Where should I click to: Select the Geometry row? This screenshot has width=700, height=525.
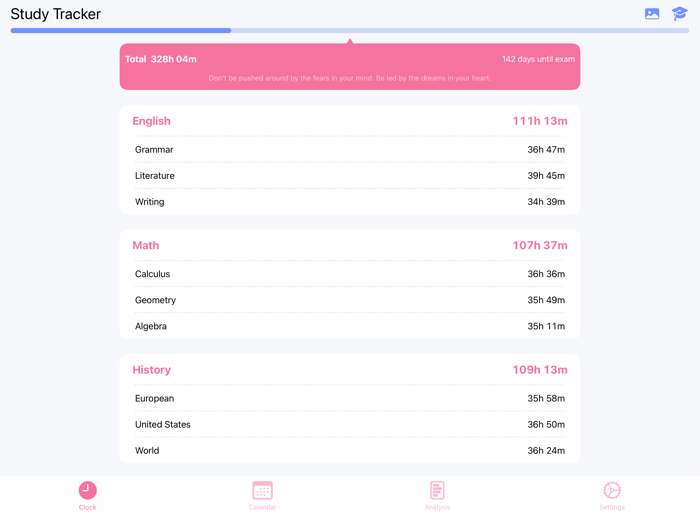pyautogui.click(x=350, y=300)
